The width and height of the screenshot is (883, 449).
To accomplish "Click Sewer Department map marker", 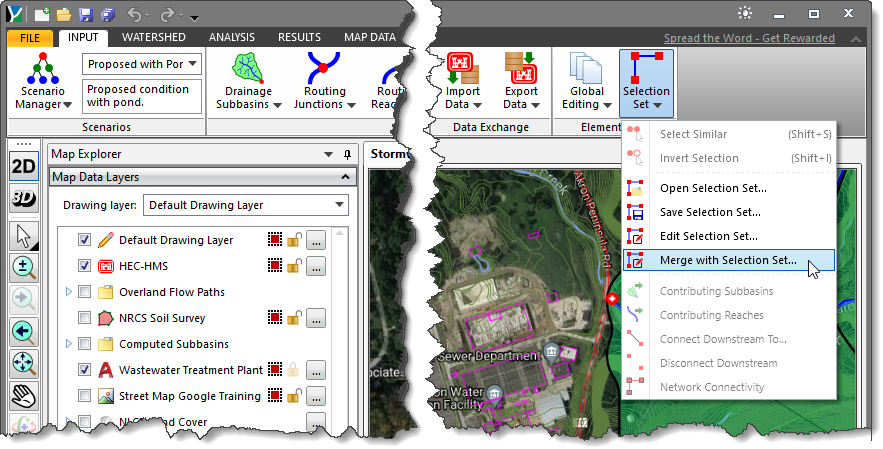I will (551, 353).
